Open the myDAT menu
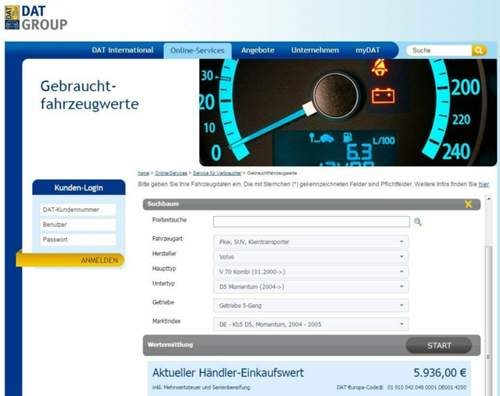The width and height of the screenshot is (500, 396). coord(368,50)
